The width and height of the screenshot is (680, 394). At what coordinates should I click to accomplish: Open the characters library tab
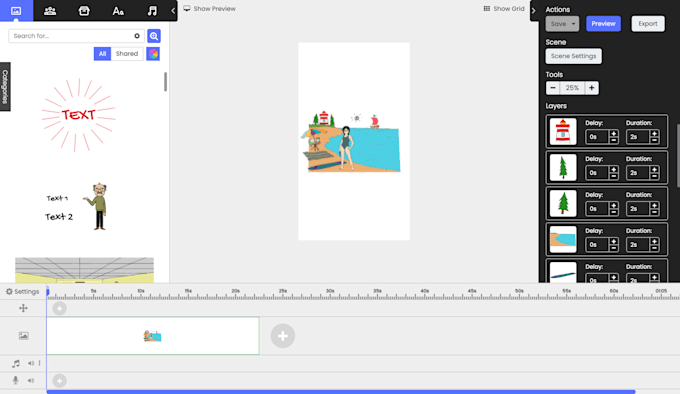pos(50,11)
